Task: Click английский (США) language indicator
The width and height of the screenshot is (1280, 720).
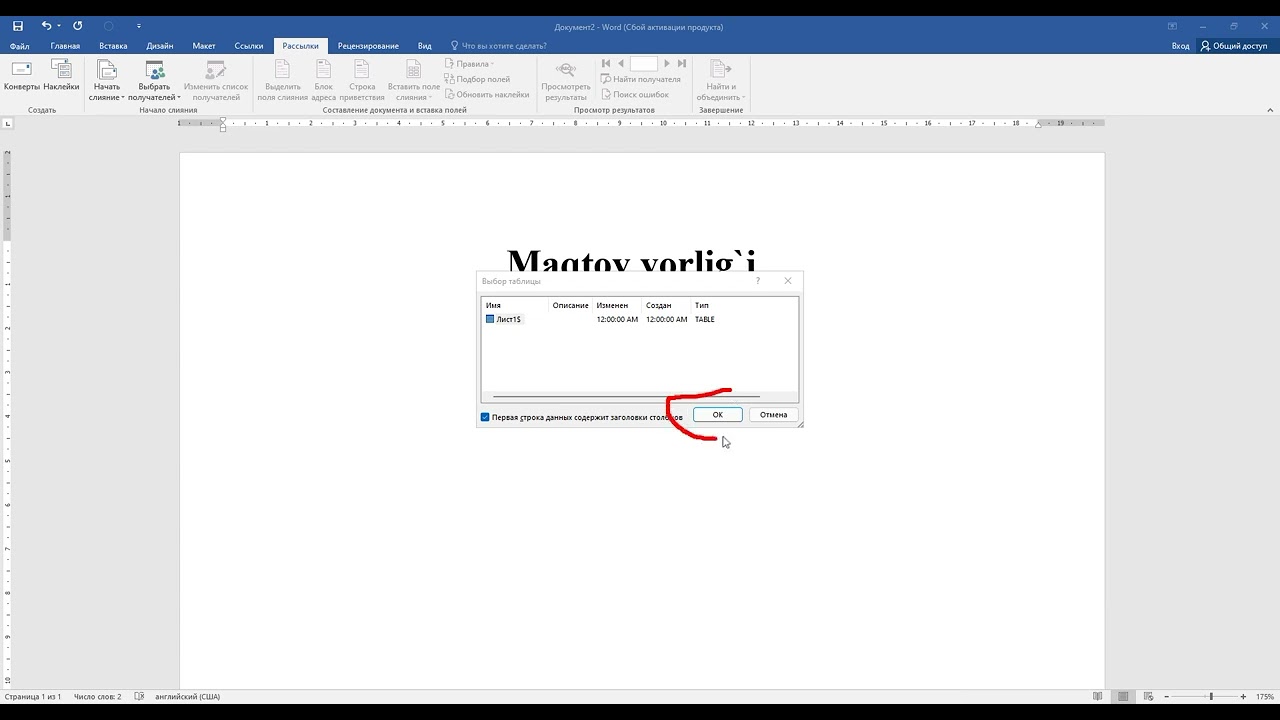Action: click(x=188, y=696)
